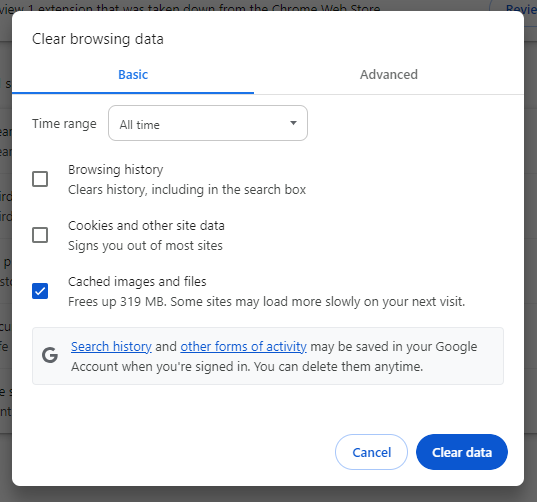Open the Search history link
The width and height of the screenshot is (537, 502).
111,347
